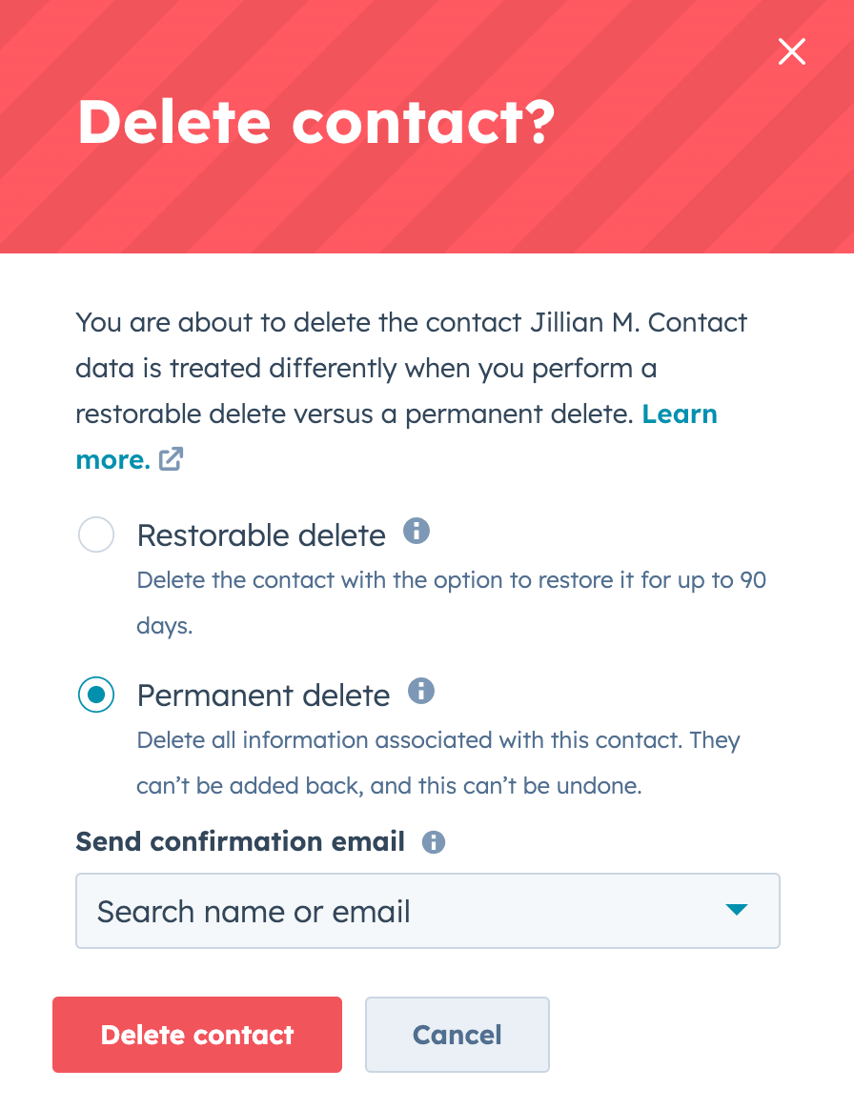Select the Permanent delete radio button
Screen dimensions: 854x1109
click(x=96, y=694)
